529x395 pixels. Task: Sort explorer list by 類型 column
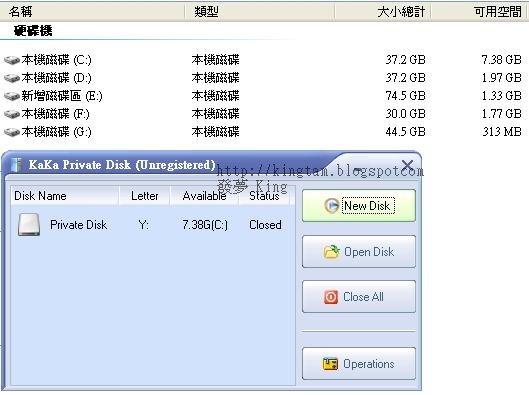[x=259, y=12]
